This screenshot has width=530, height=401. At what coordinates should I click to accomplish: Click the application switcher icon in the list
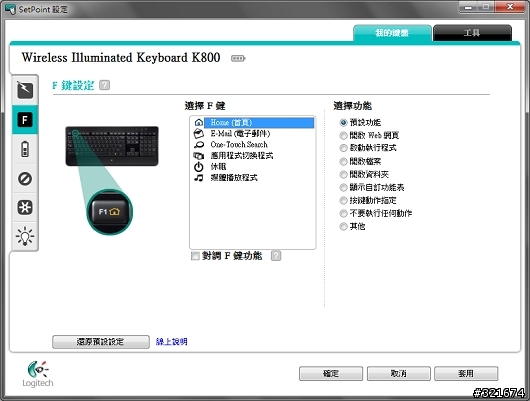[x=199, y=156]
